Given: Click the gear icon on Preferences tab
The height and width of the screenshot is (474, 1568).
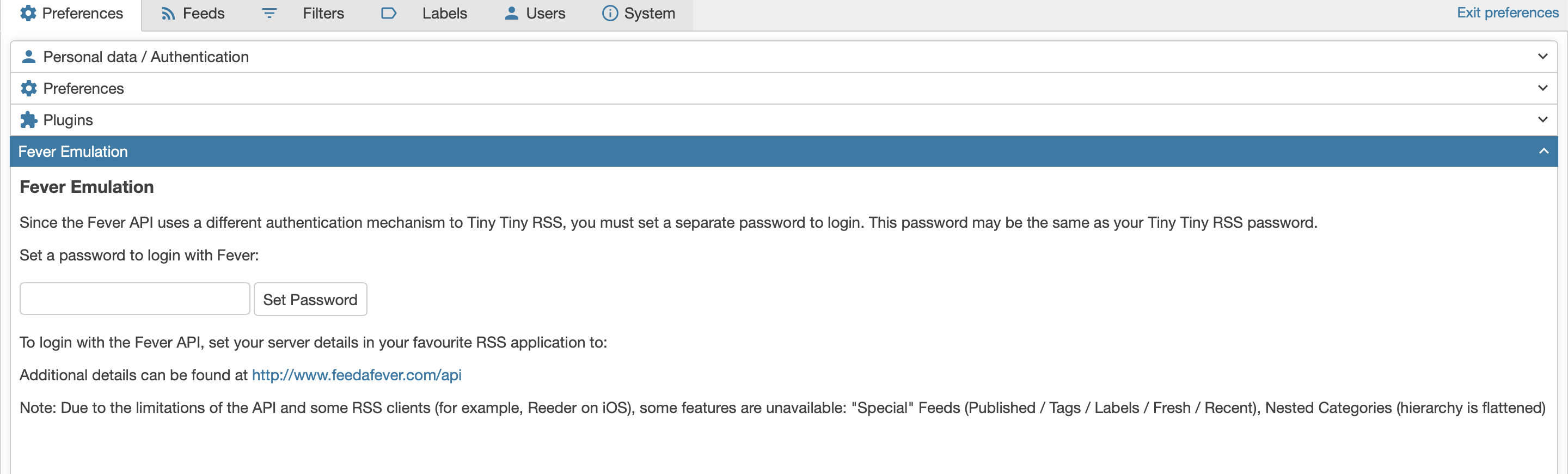Looking at the screenshot, I should coord(28,14).
